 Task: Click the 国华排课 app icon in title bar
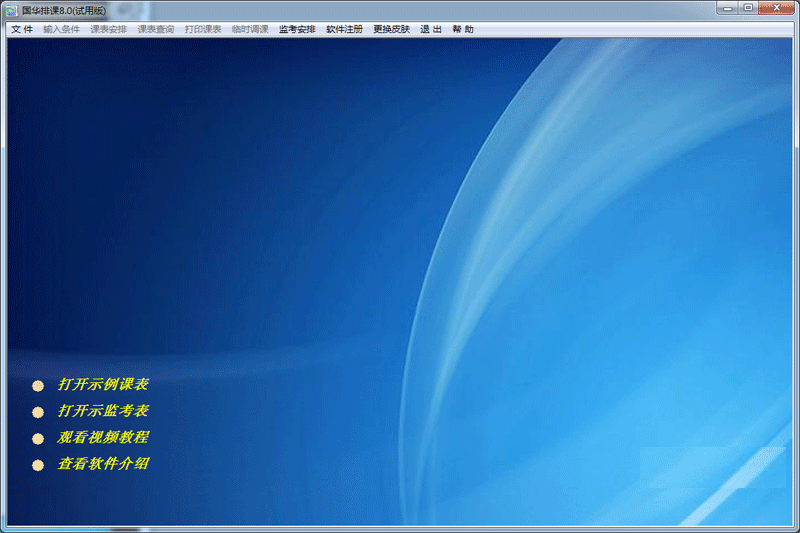pyautogui.click(x=12, y=9)
